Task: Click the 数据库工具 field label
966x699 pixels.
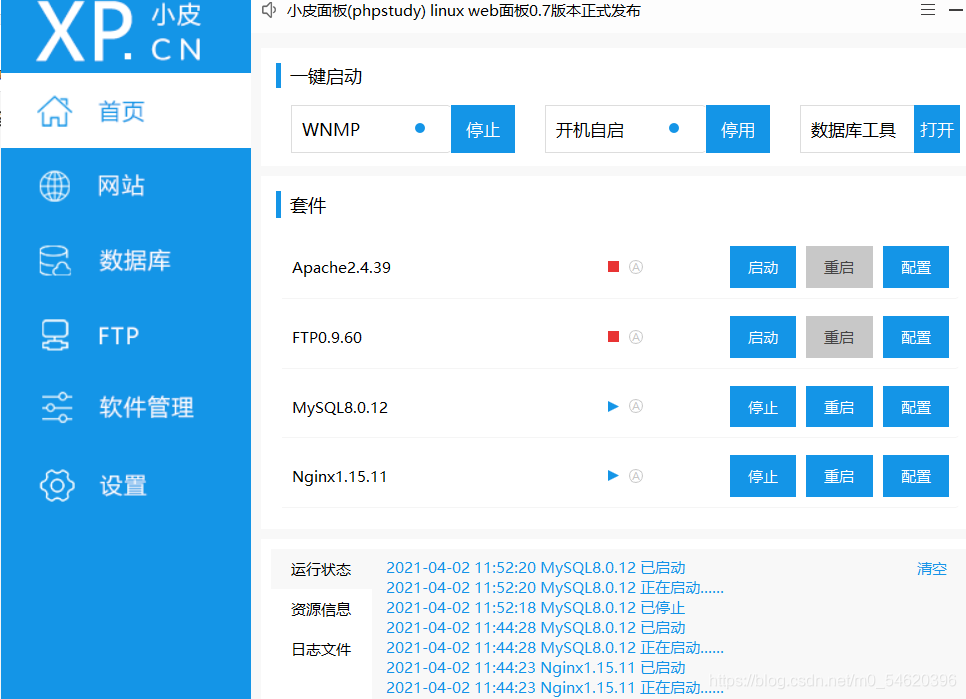Action: click(x=853, y=130)
